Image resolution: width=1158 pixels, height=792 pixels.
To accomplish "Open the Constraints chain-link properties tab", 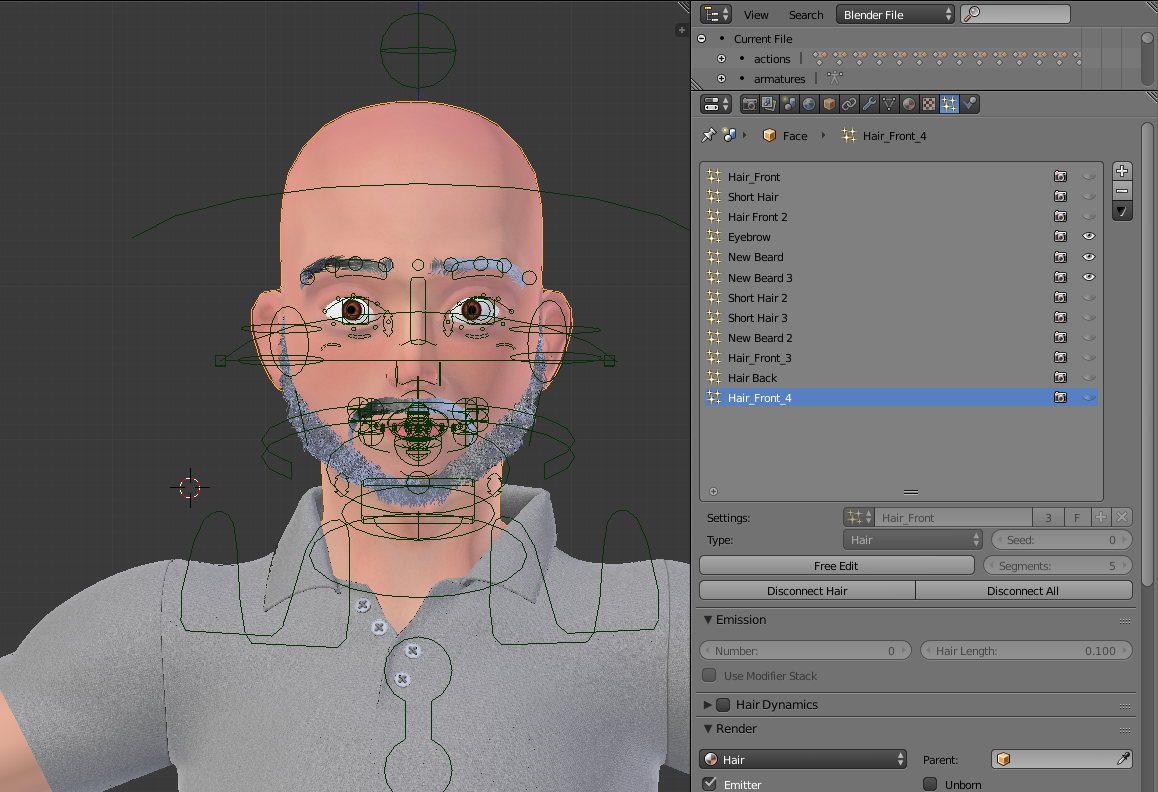I will (x=849, y=104).
